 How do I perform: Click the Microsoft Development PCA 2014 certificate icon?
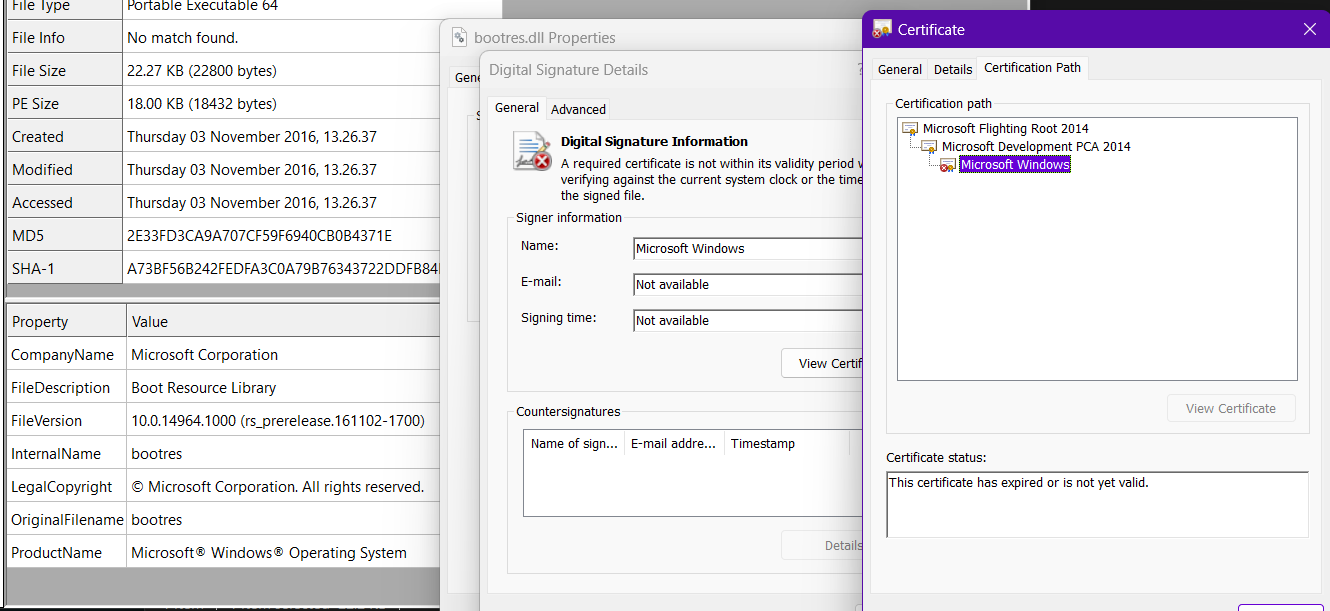click(929, 147)
